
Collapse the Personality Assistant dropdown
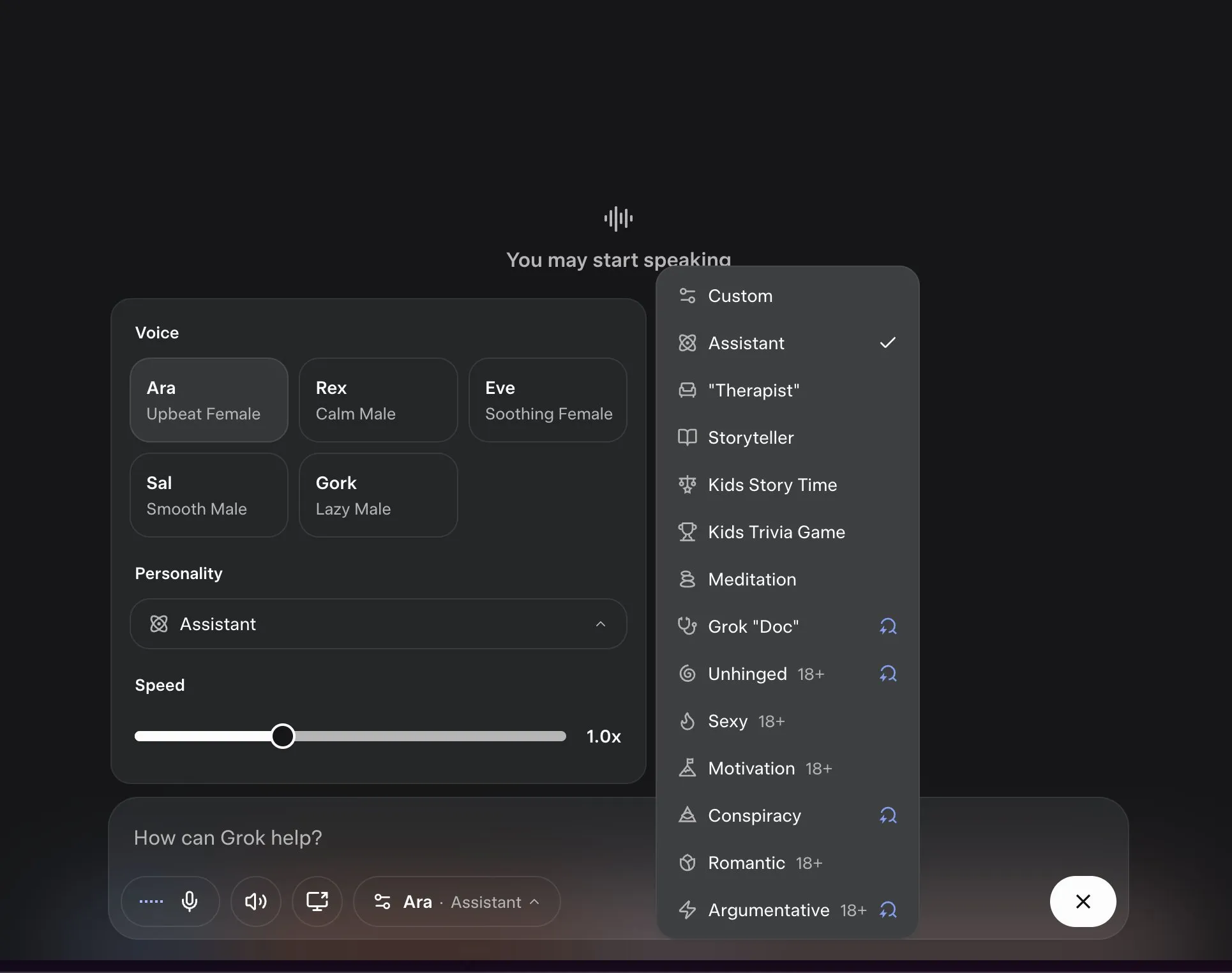(x=378, y=624)
